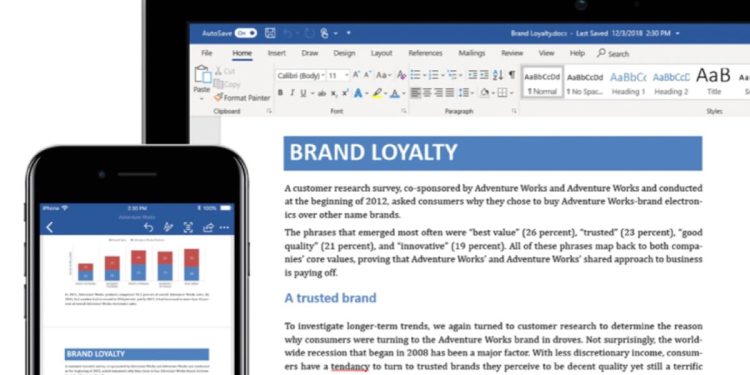Apply yellow Text Highlight Color

(x=377, y=93)
